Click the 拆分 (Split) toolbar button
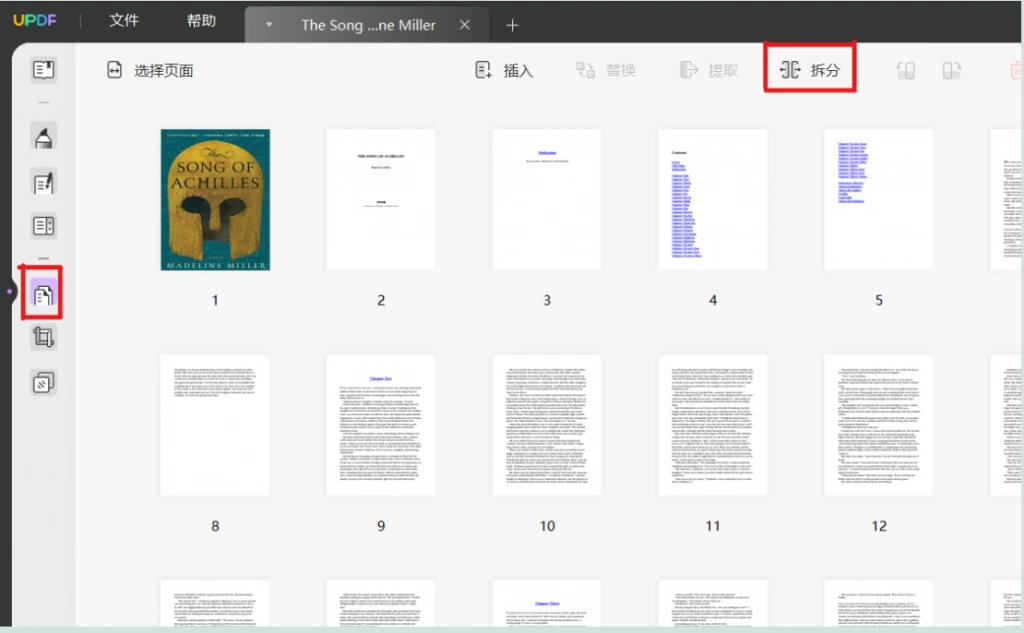This screenshot has width=1024, height=633. 810,70
